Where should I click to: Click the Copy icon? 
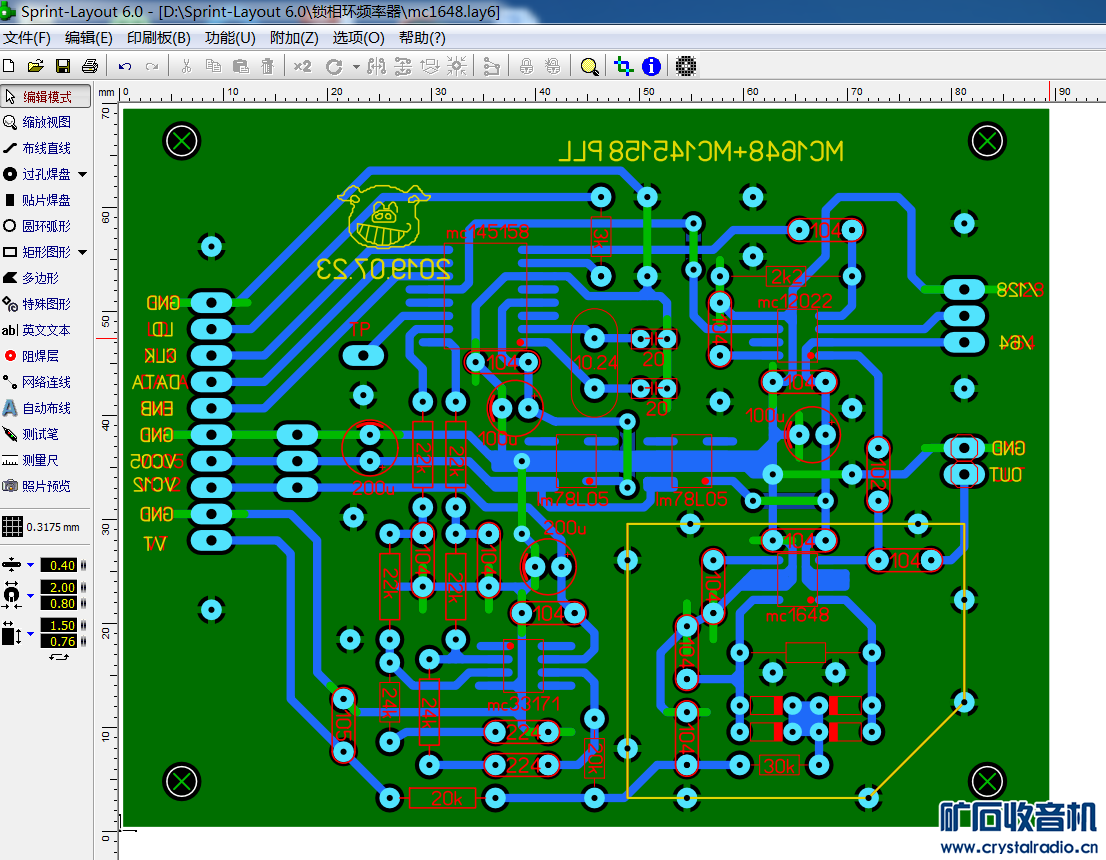pyautogui.click(x=213, y=66)
